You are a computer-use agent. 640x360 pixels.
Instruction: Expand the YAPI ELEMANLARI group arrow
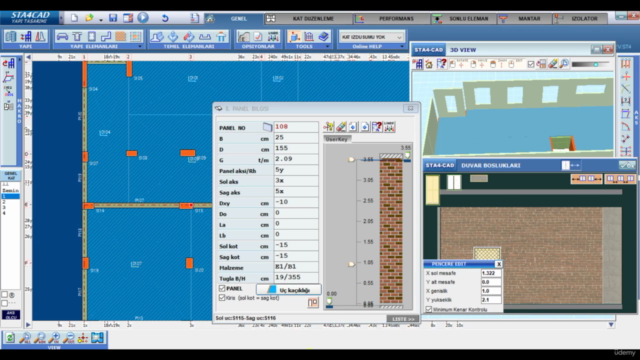(x=140, y=47)
